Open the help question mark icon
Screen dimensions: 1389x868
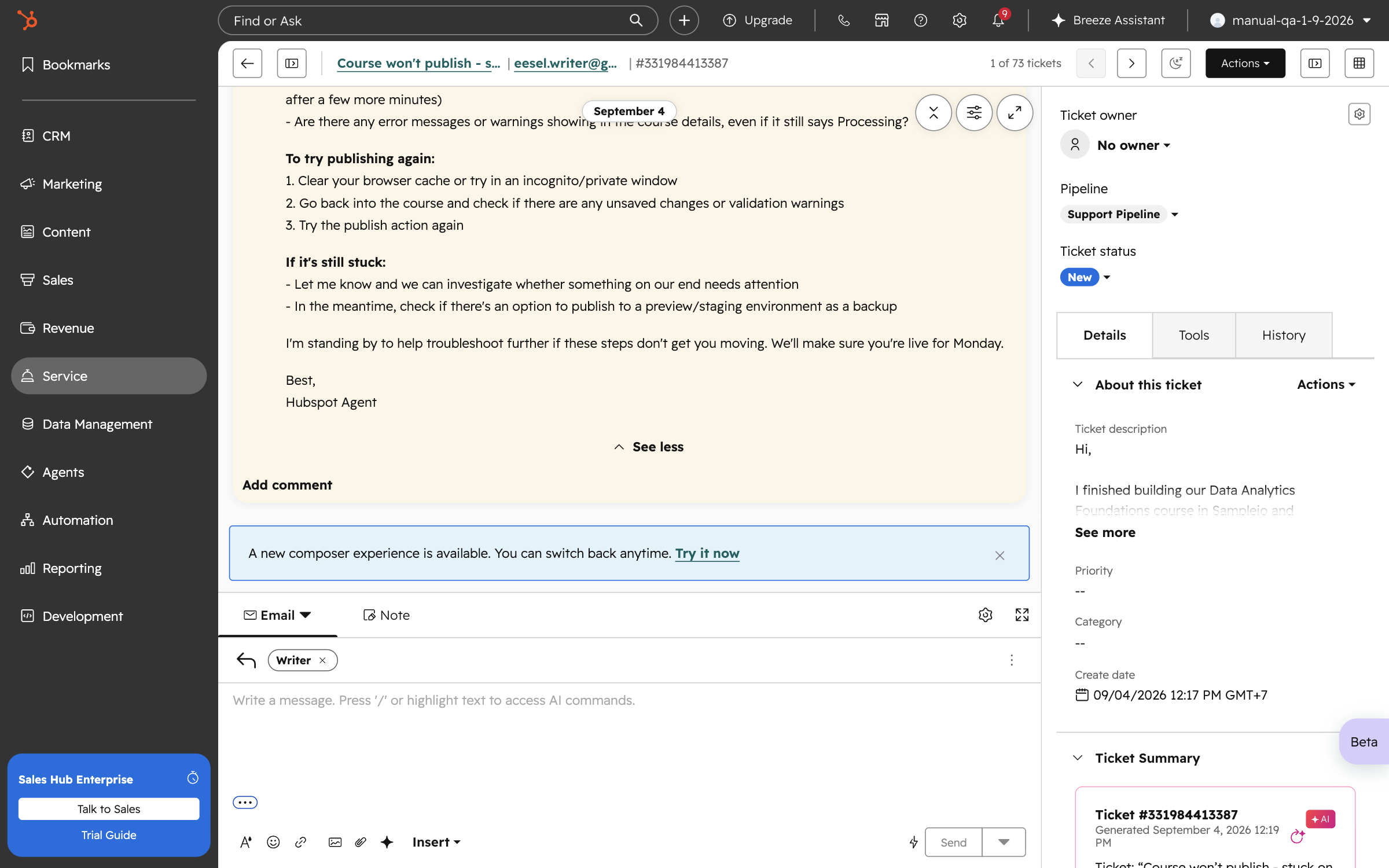[920, 20]
